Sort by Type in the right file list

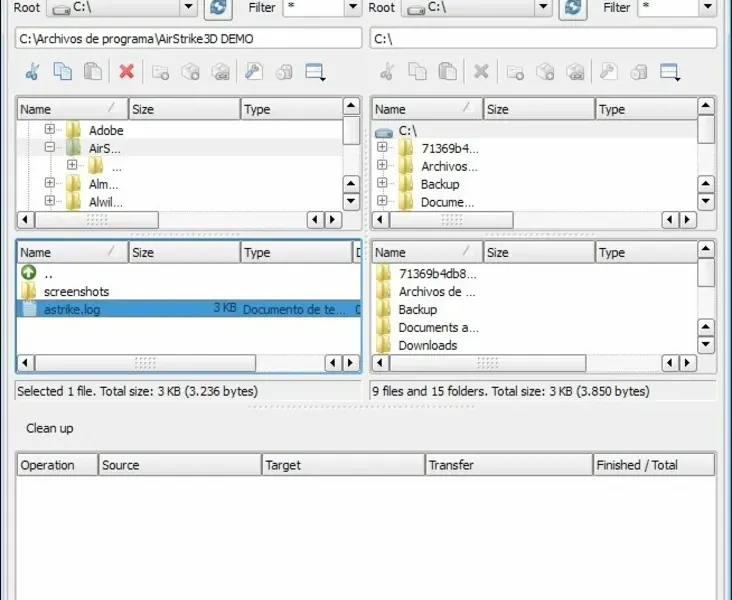coord(646,253)
